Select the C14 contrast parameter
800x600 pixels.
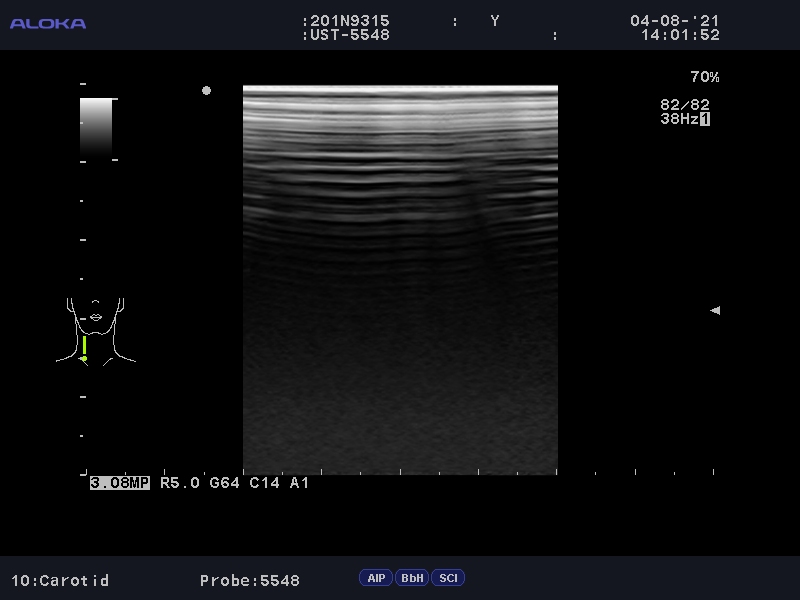[x=264, y=483]
